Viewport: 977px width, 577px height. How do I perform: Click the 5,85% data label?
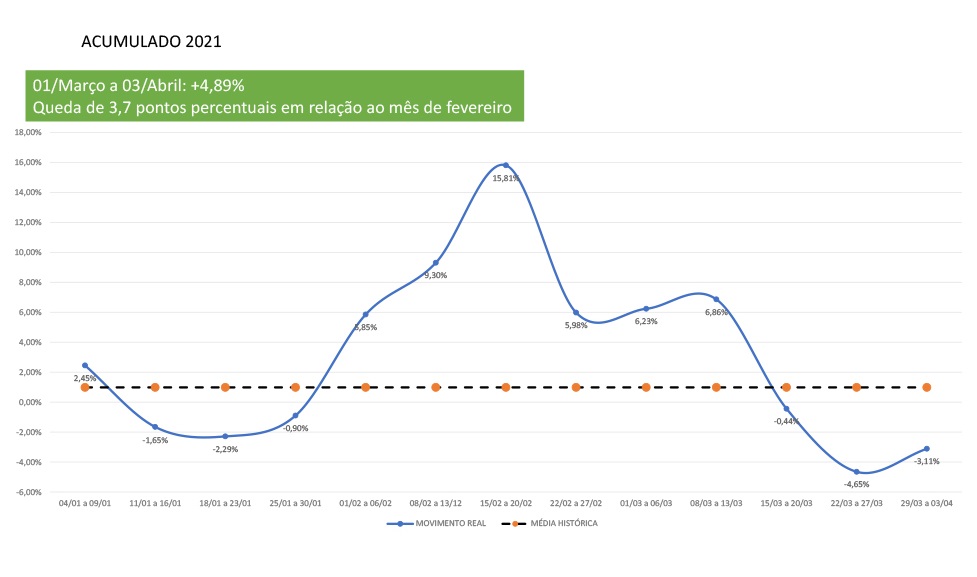[x=365, y=327]
